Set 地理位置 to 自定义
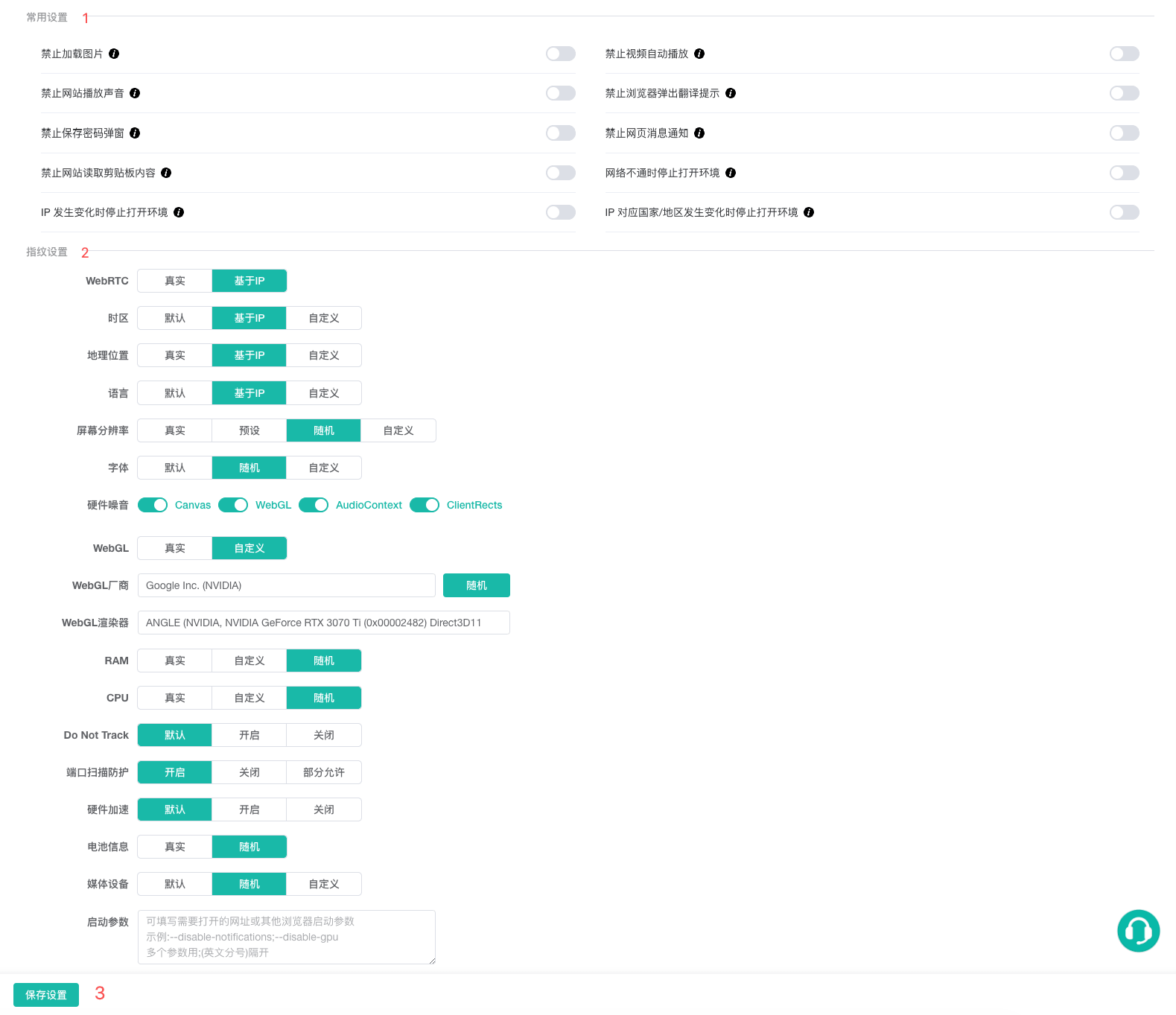Viewport: 1176px width, 1015px height. pyautogui.click(x=324, y=355)
